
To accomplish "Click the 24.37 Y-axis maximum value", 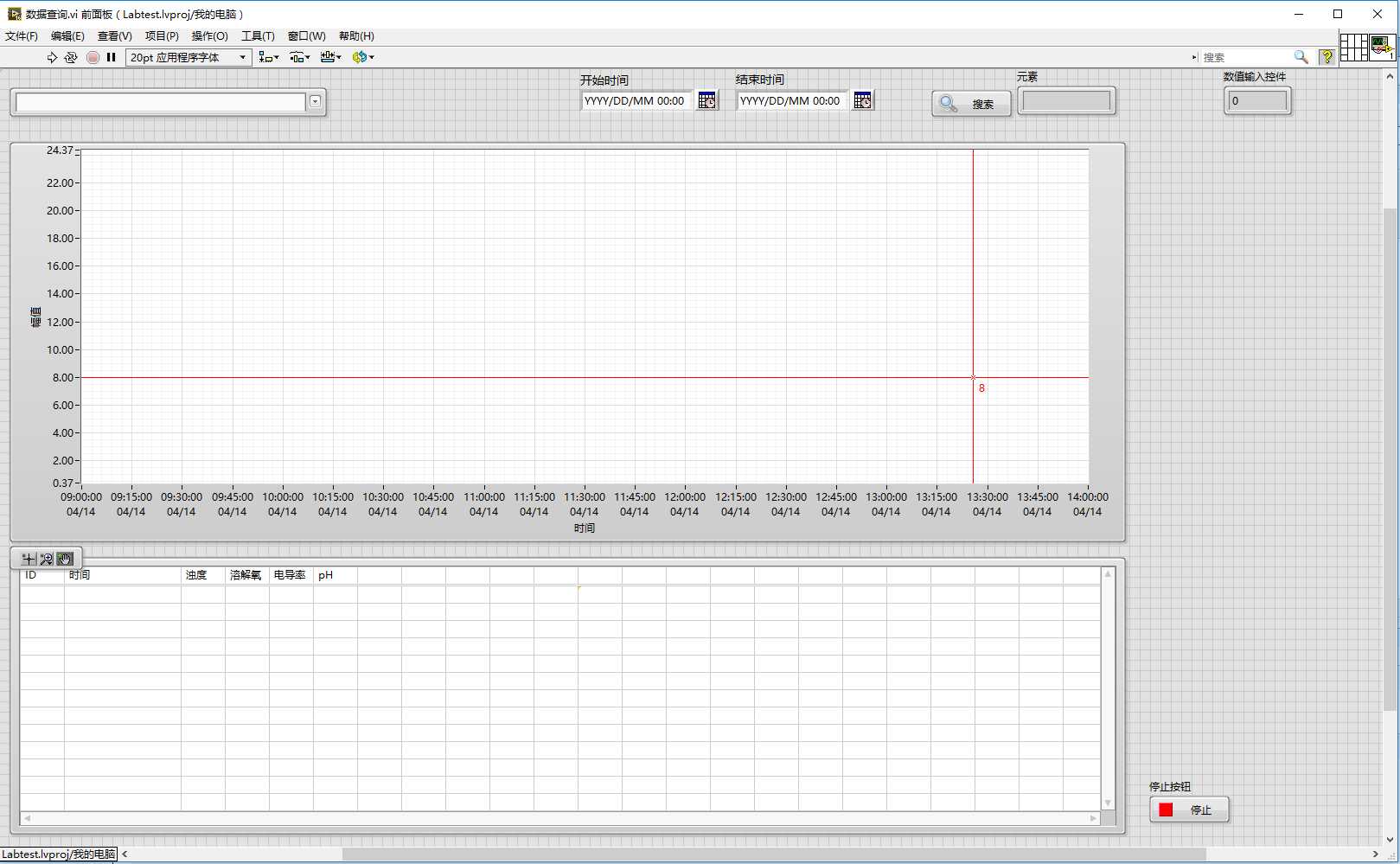I will click(x=60, y=150).
